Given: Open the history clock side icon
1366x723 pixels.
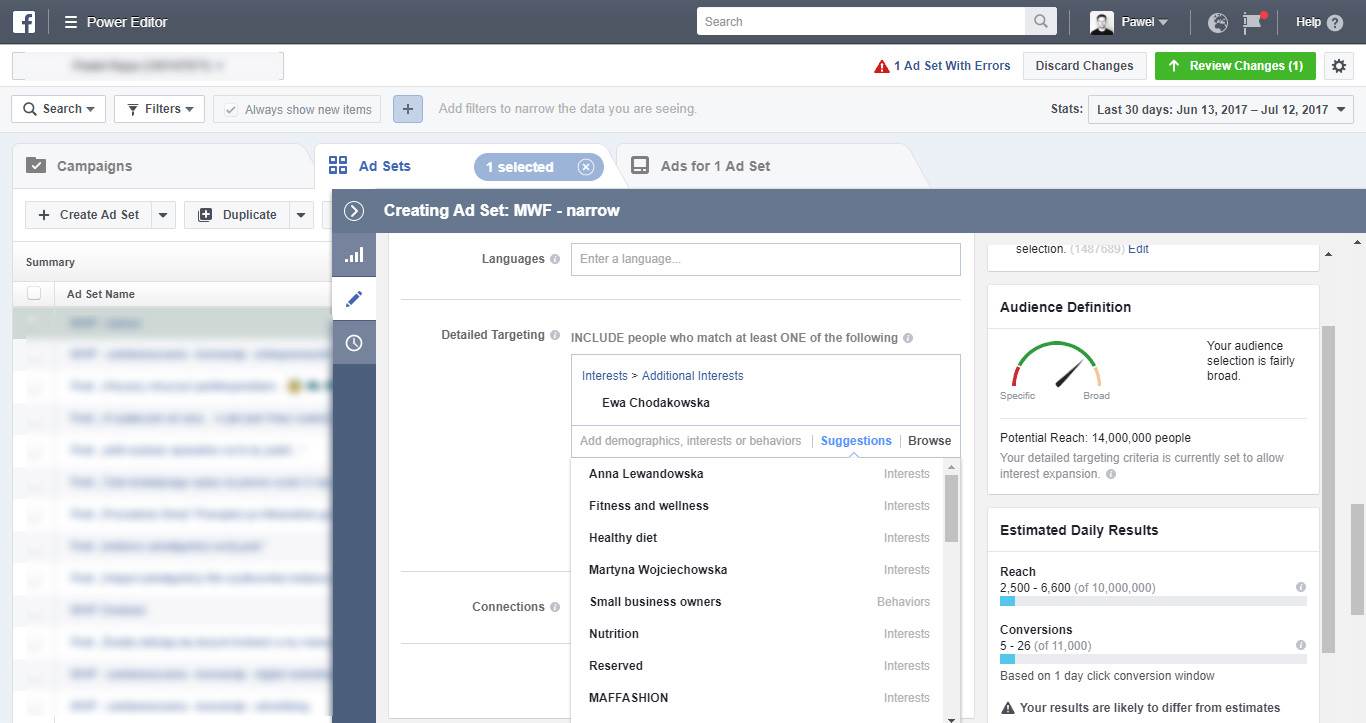Looking at the screenshot, I should (x=354, y=343).
